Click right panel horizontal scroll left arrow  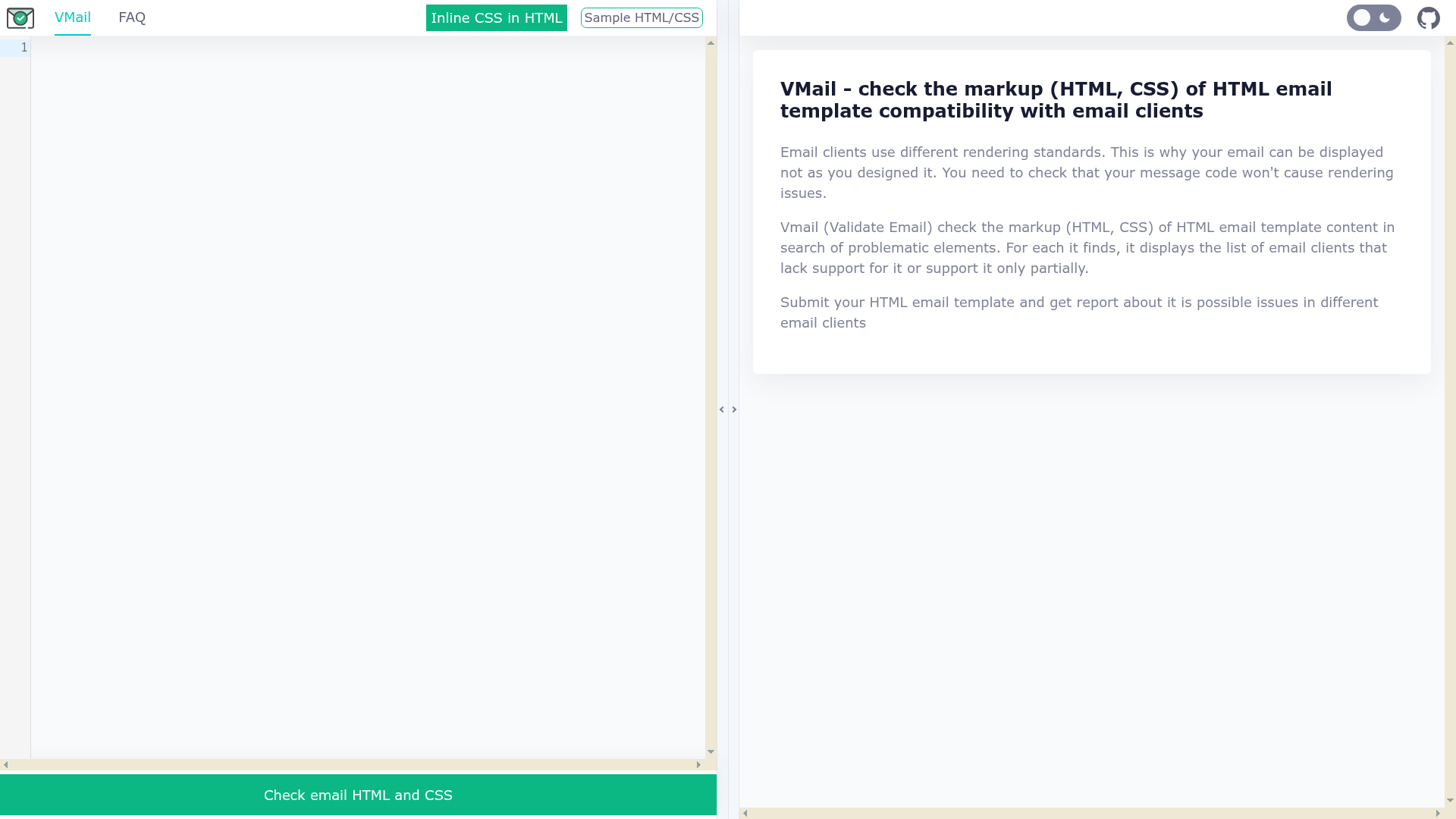745,814
